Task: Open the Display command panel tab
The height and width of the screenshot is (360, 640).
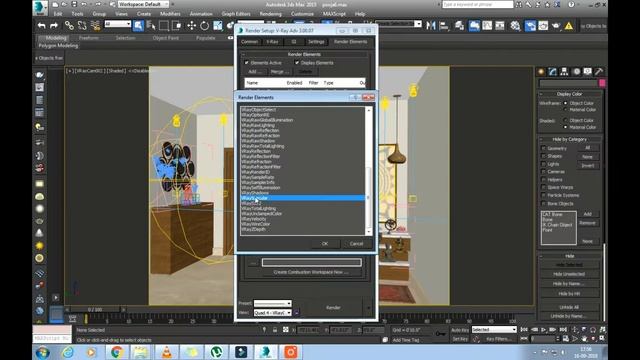Action: [x=587, y=71]
